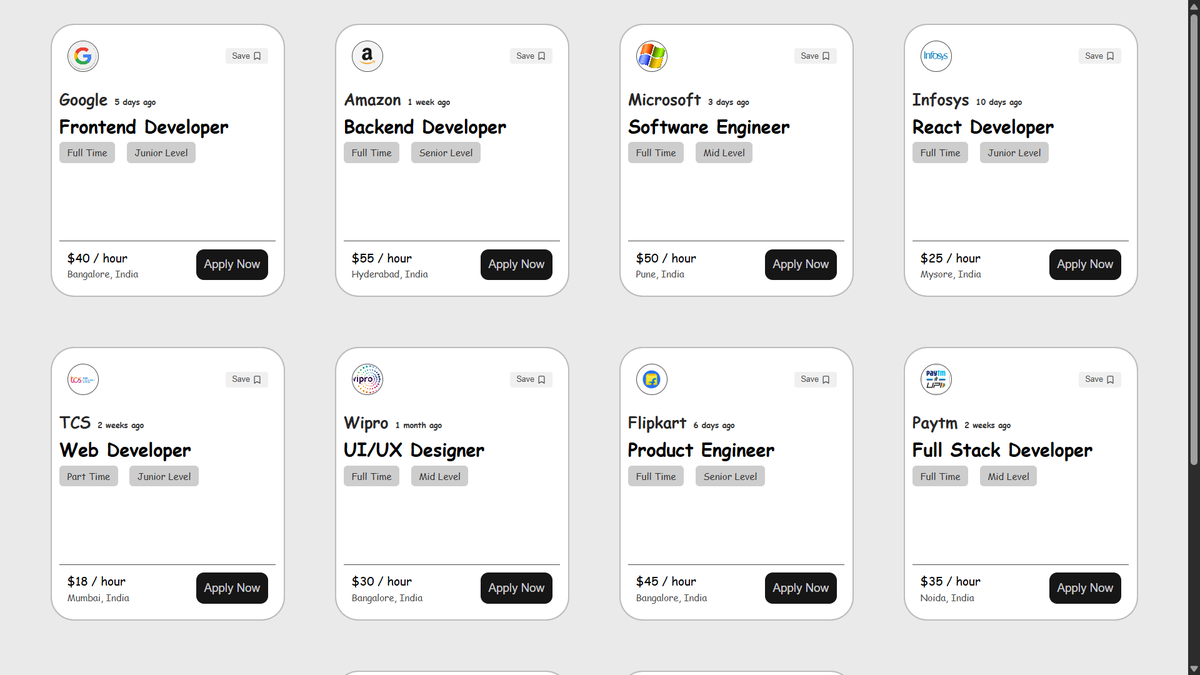Click Junior Level tag on Infosys card

point(1014,153)
